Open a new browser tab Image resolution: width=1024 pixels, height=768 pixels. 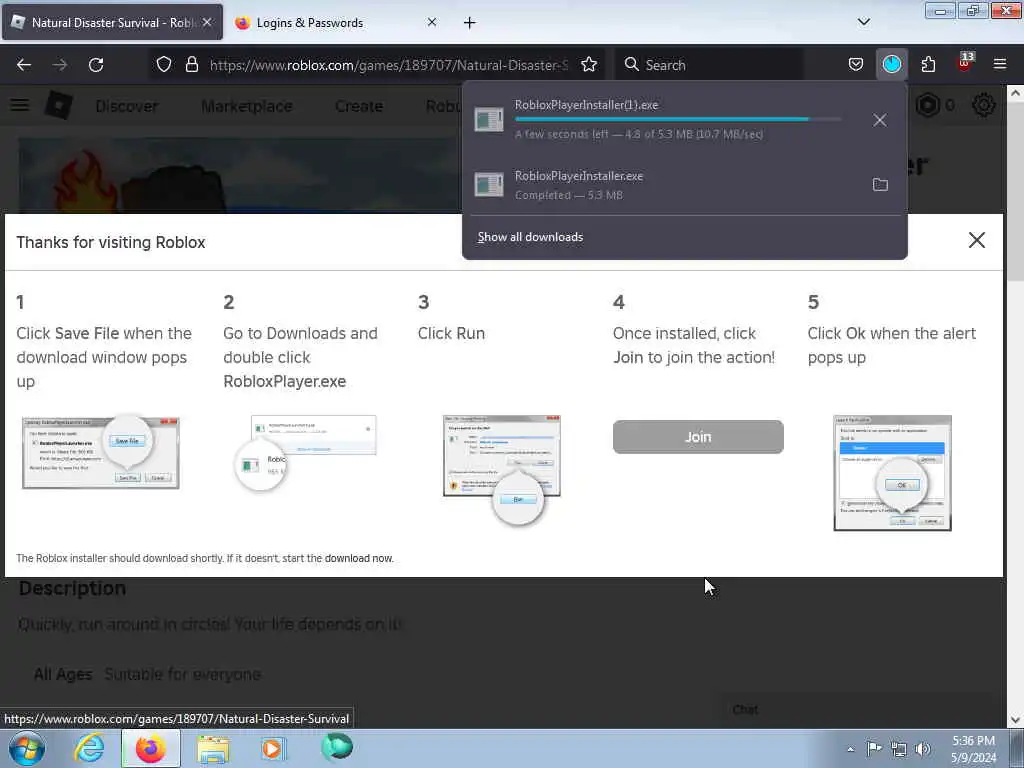470,23
